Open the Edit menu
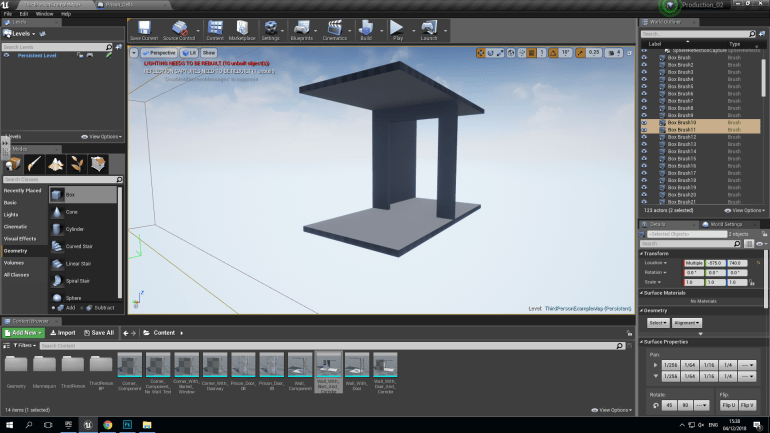This screenshot has width=770, height=433. (x=24, y=14)
